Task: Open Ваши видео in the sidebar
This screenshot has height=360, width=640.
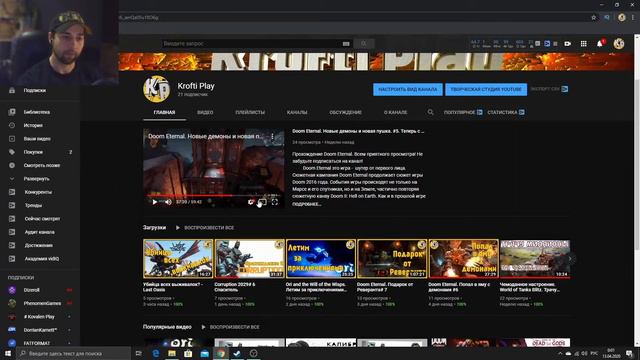Action: tap(37, 139)
